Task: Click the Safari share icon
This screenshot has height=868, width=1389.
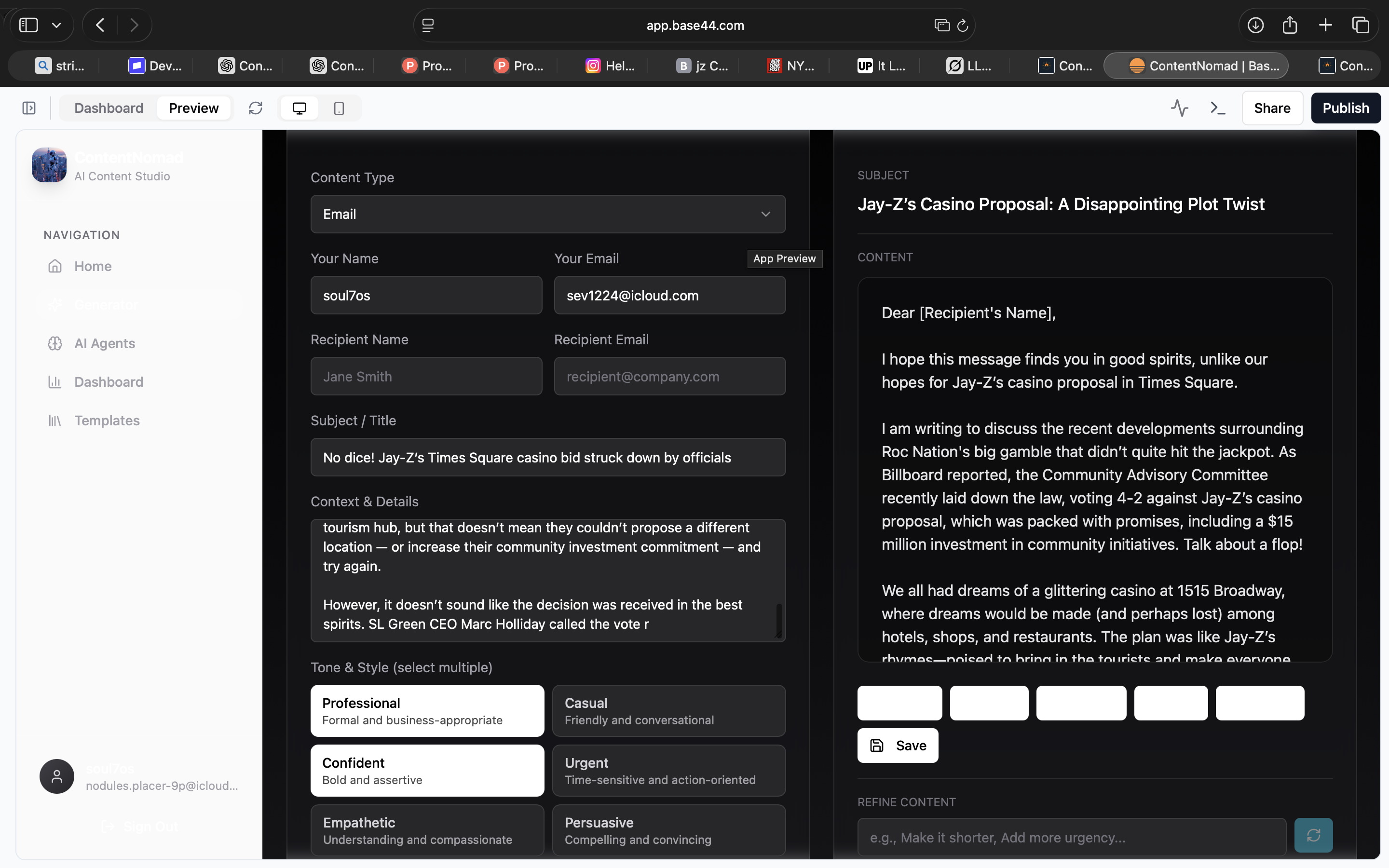Action: pyautogui.click(x=1290, y=25)
